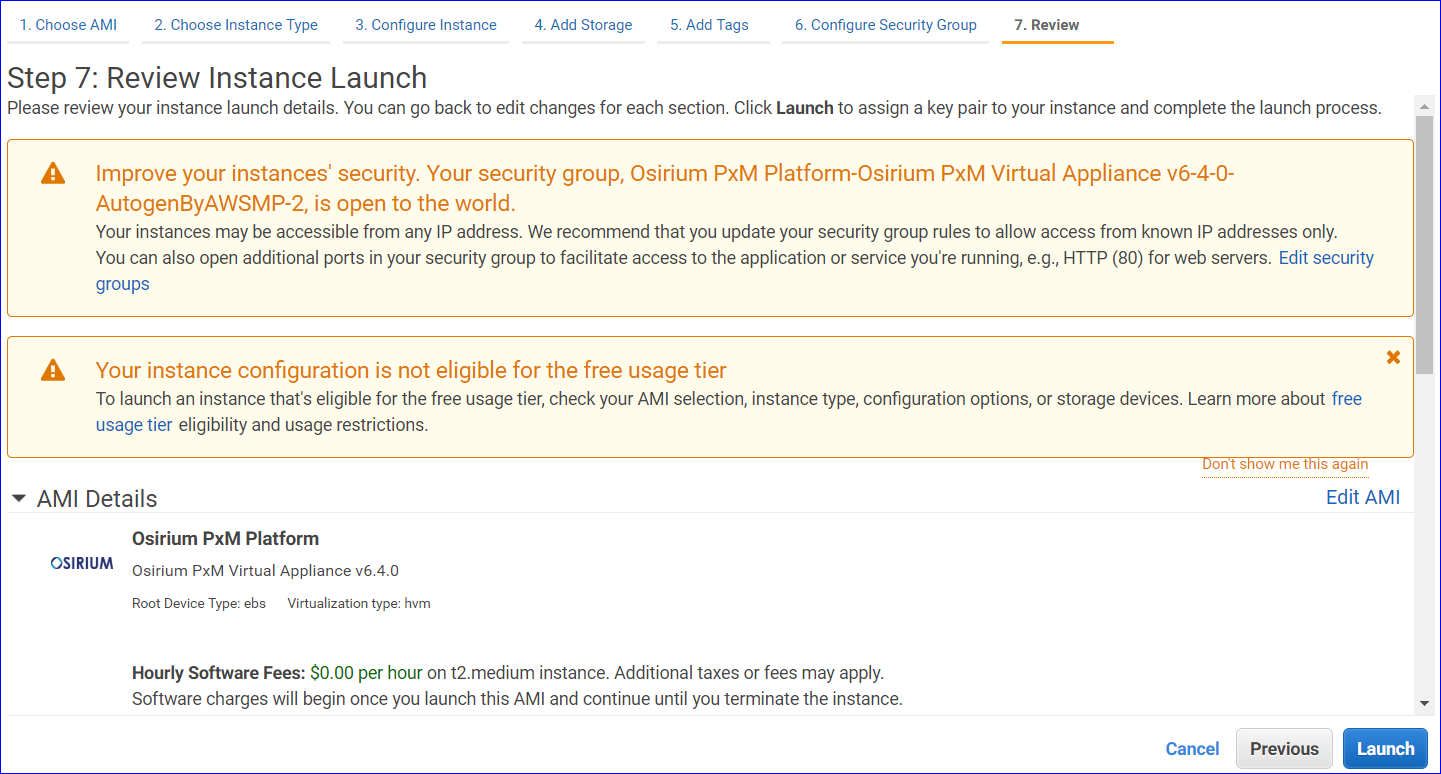This screenshot has height=774, width=1441.
Task: Click Don't show me this again
Action: point(1285,464)
